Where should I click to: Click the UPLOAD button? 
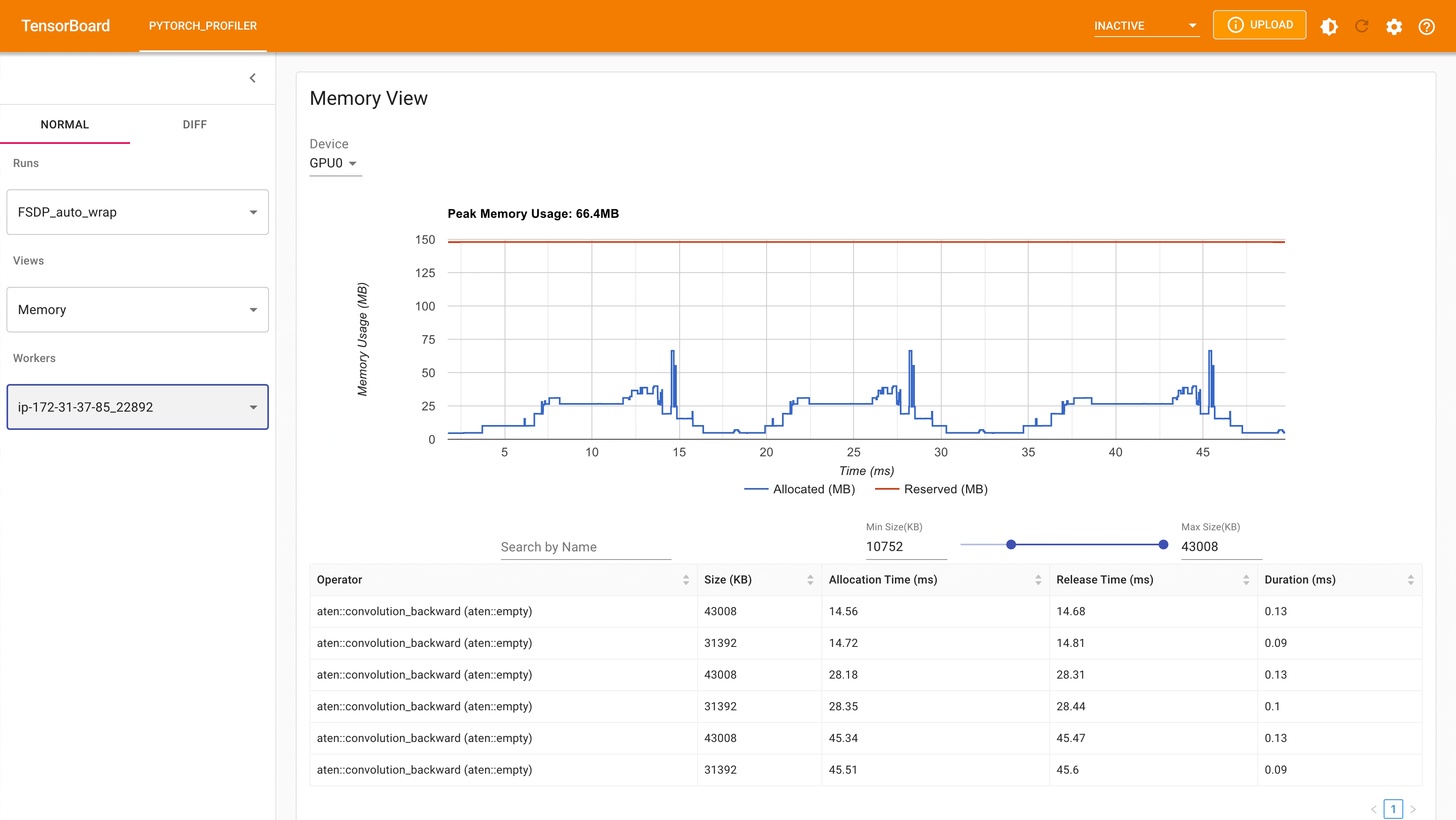tap(1259, 25)
